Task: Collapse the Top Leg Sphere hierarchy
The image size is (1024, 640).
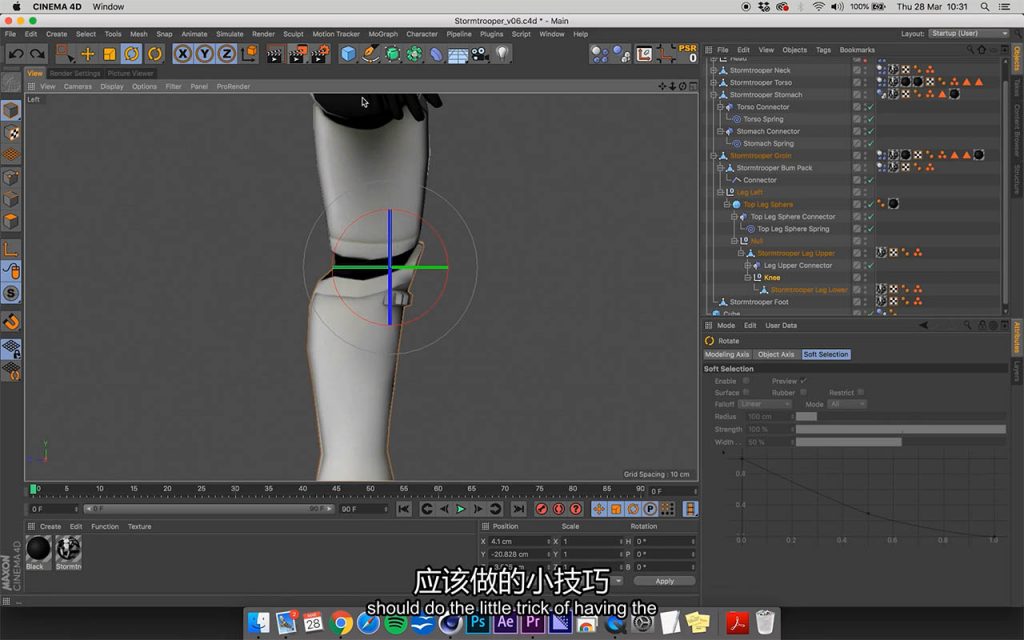Action: click(x=727, y=204)
